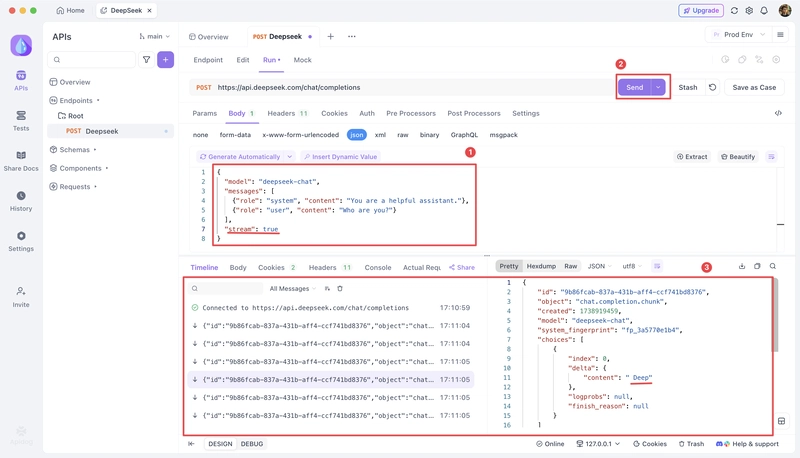Open the Mock tab
Screen dimensions: 800x458
point(303,60)
